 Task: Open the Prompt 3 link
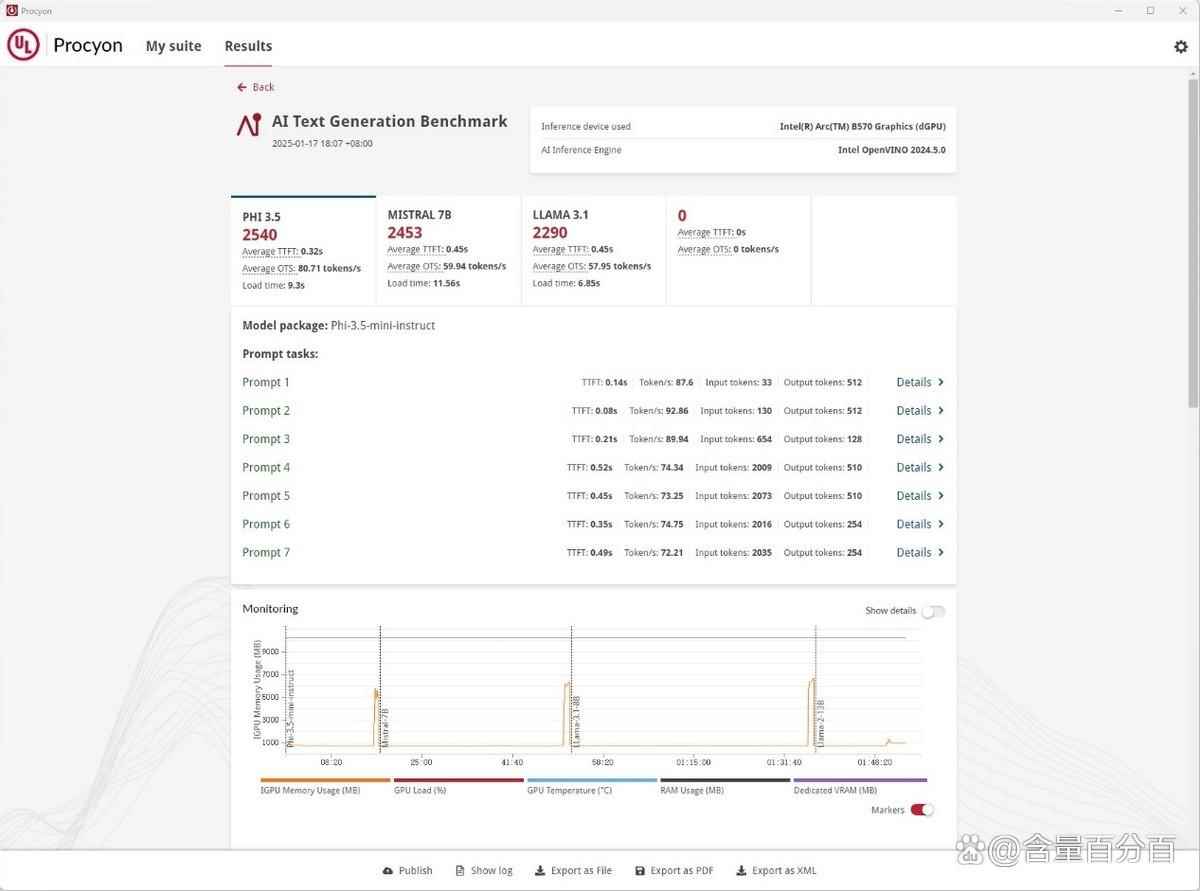[x=266, y=438]
